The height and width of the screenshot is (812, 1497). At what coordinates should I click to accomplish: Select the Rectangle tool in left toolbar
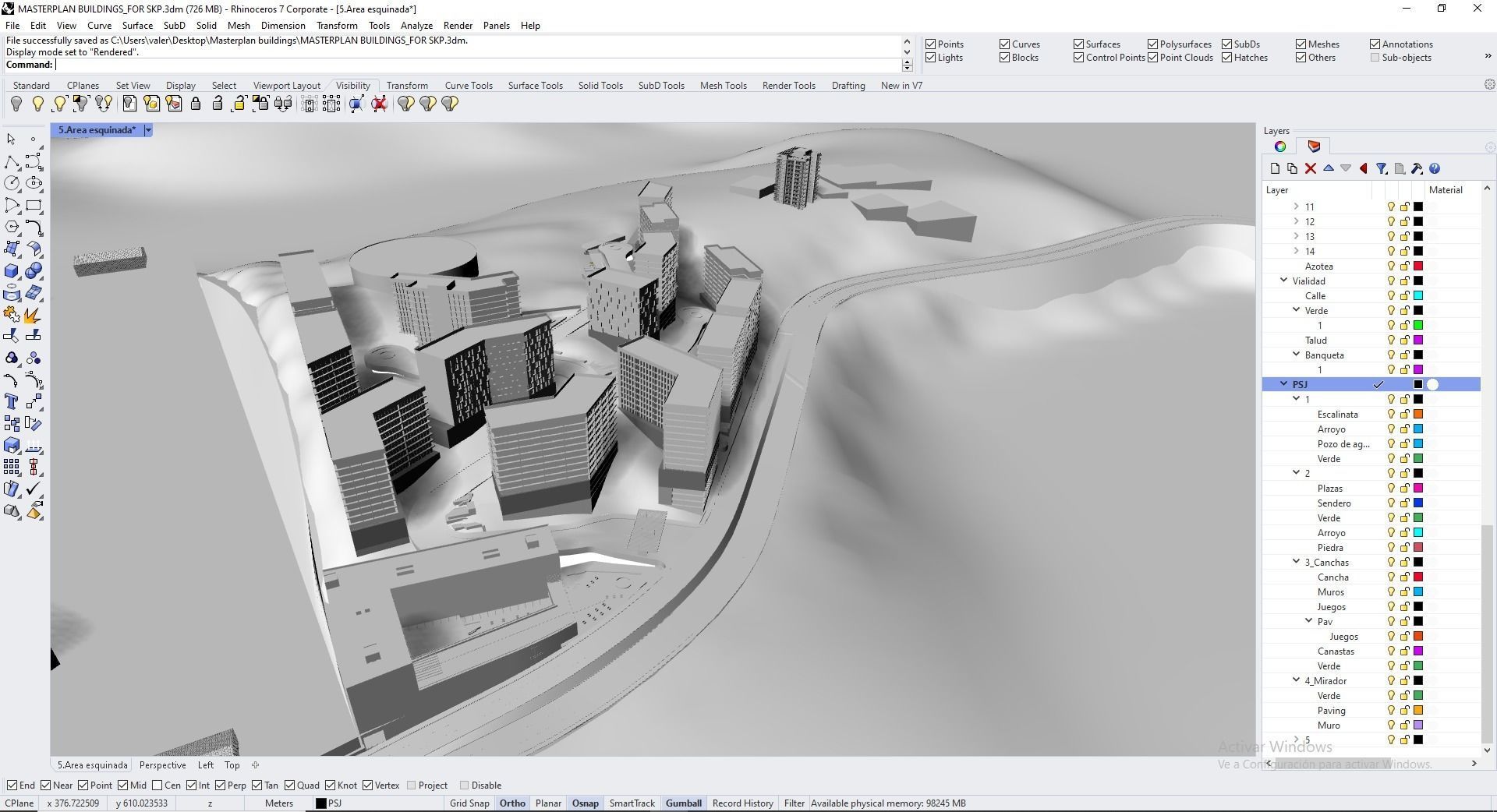pos(34,206)
